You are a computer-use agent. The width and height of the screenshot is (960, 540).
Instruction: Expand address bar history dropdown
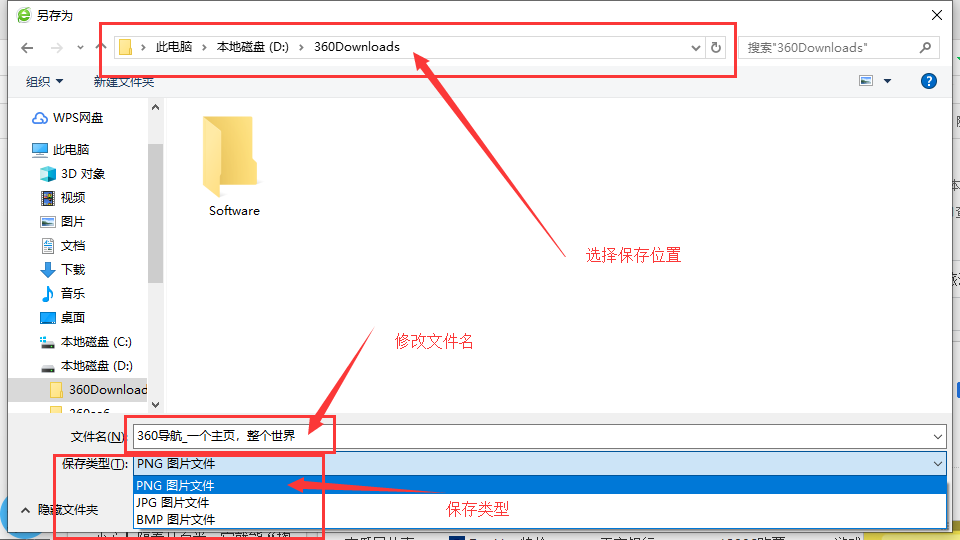(696, 48)
